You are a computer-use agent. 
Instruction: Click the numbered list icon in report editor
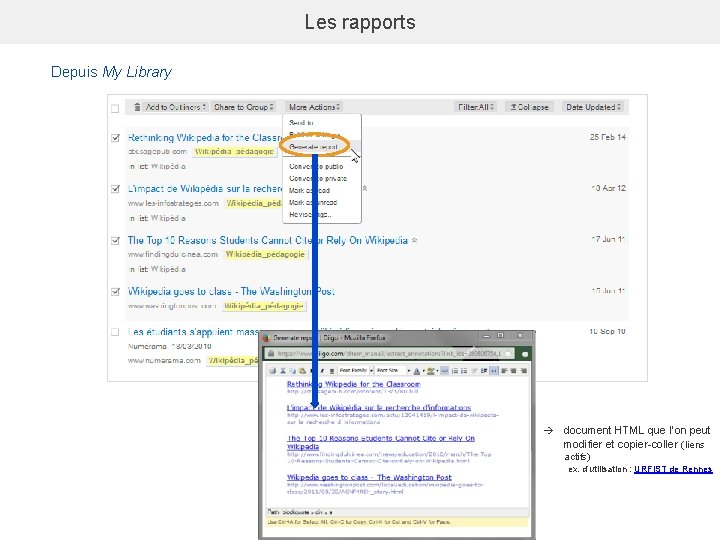pyautogui.click(x=455, y=371)
